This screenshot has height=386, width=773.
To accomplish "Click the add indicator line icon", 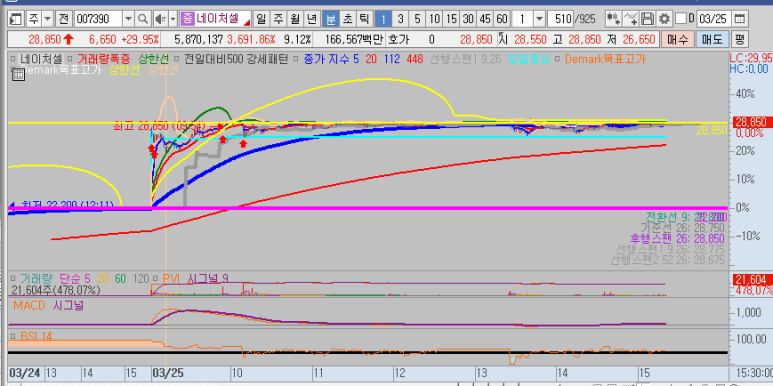I will click(x=631, y=19).
